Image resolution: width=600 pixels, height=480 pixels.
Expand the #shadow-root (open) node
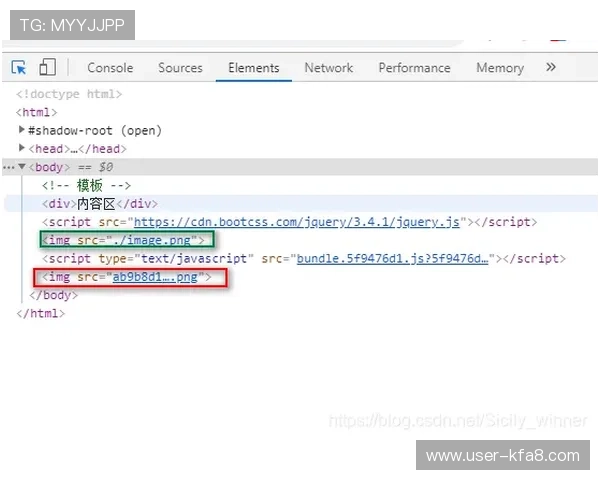coord(22,131)
